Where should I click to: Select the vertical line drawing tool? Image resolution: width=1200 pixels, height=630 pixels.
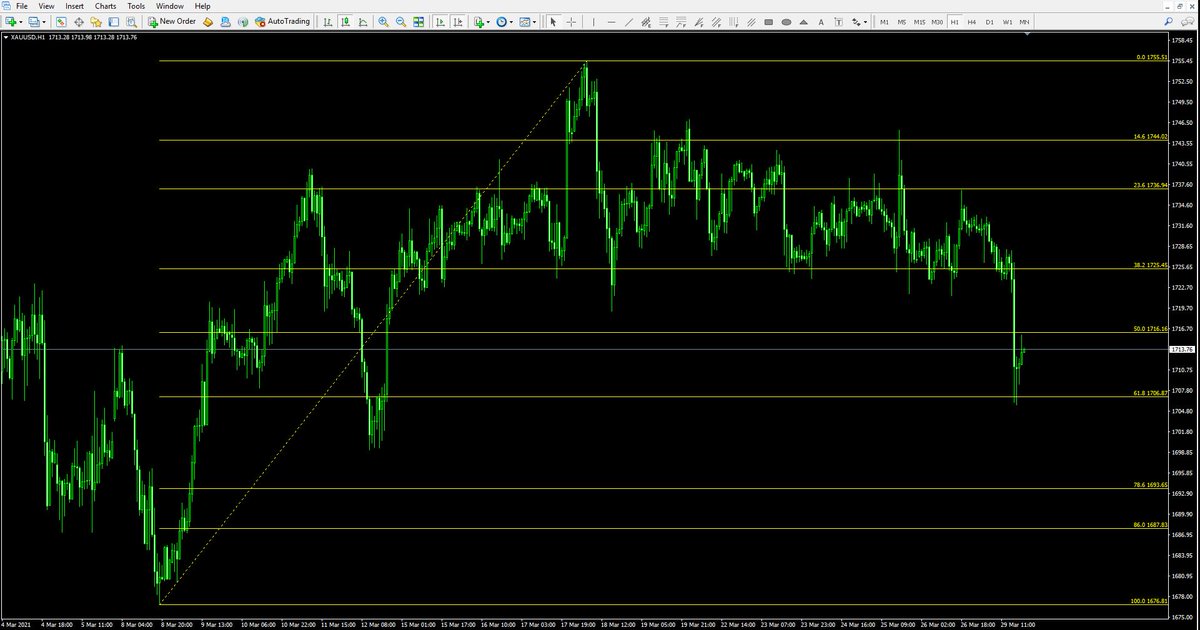(x=593, y=21)
